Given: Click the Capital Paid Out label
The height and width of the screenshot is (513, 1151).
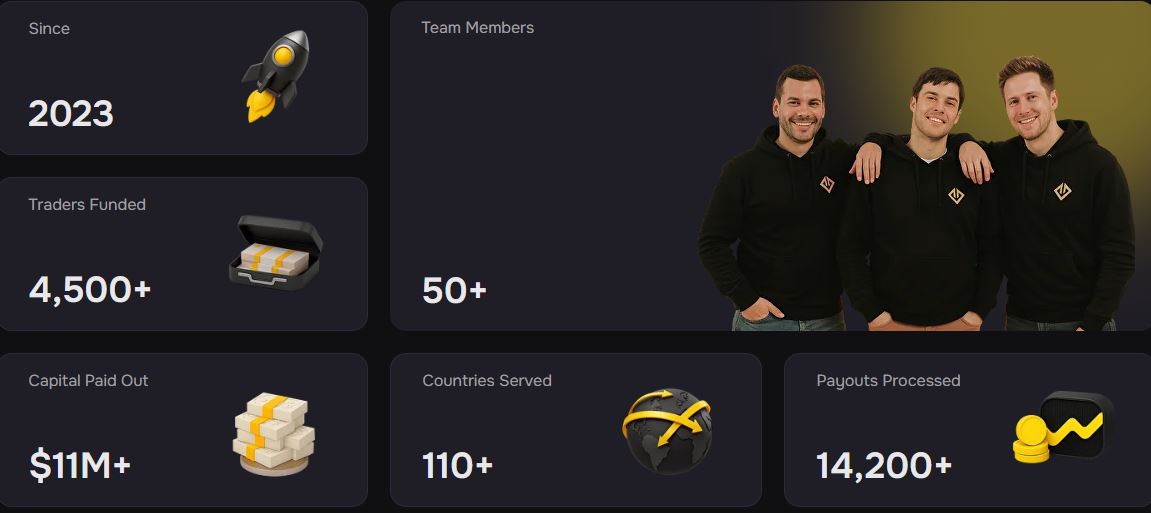Looking at the screenshot, I should 88,380.
